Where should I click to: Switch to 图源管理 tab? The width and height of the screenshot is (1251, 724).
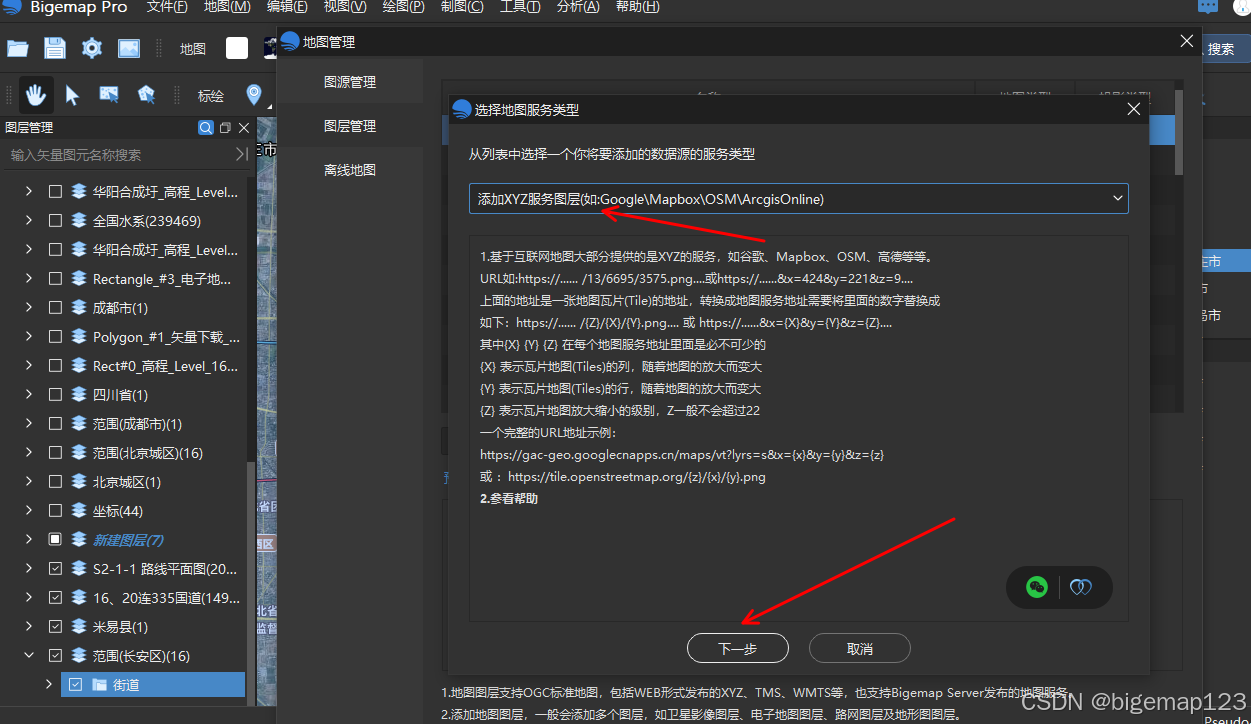click(350, 82)
